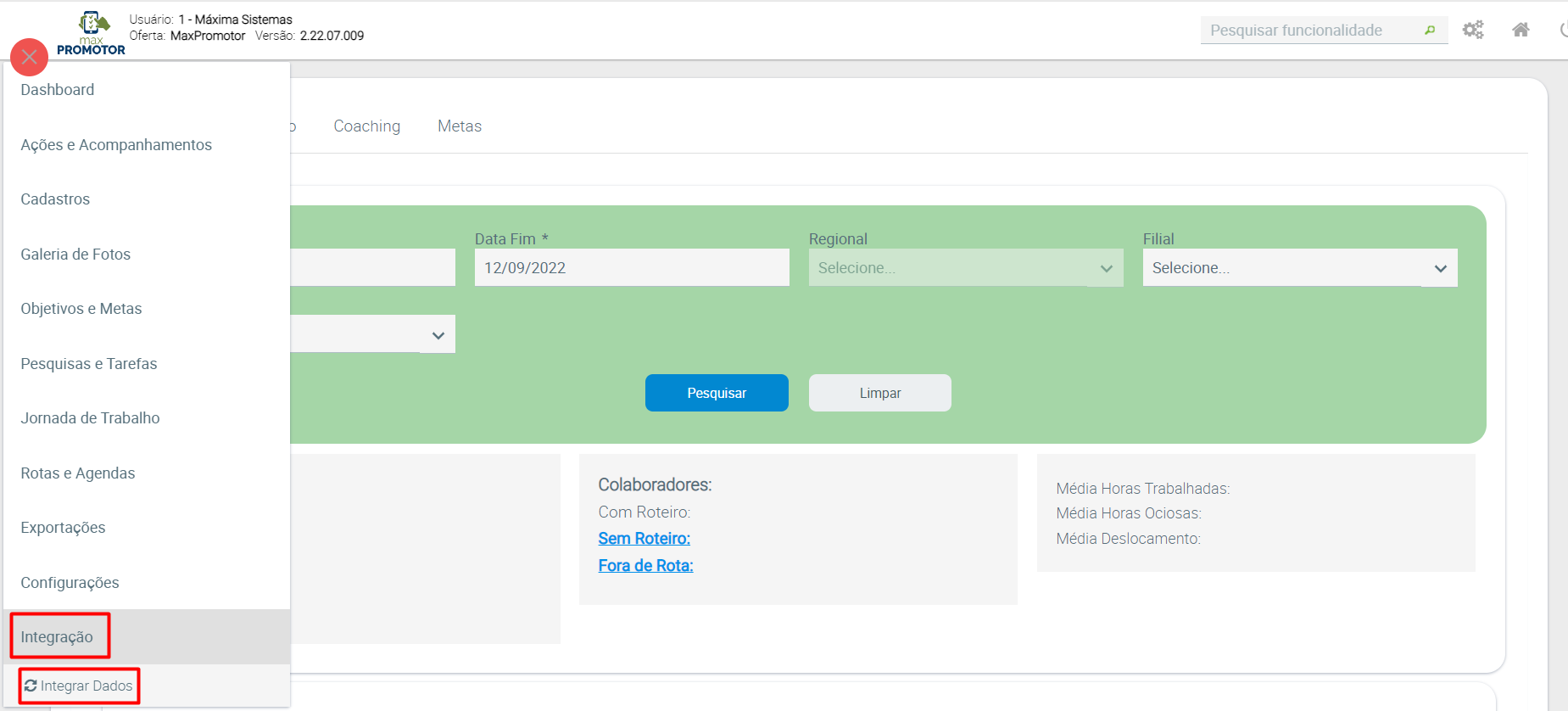Open the Filial dropdown
Image resolution: width=1568 pixels, height=711 pixels.
click(x=1300, y=267)
